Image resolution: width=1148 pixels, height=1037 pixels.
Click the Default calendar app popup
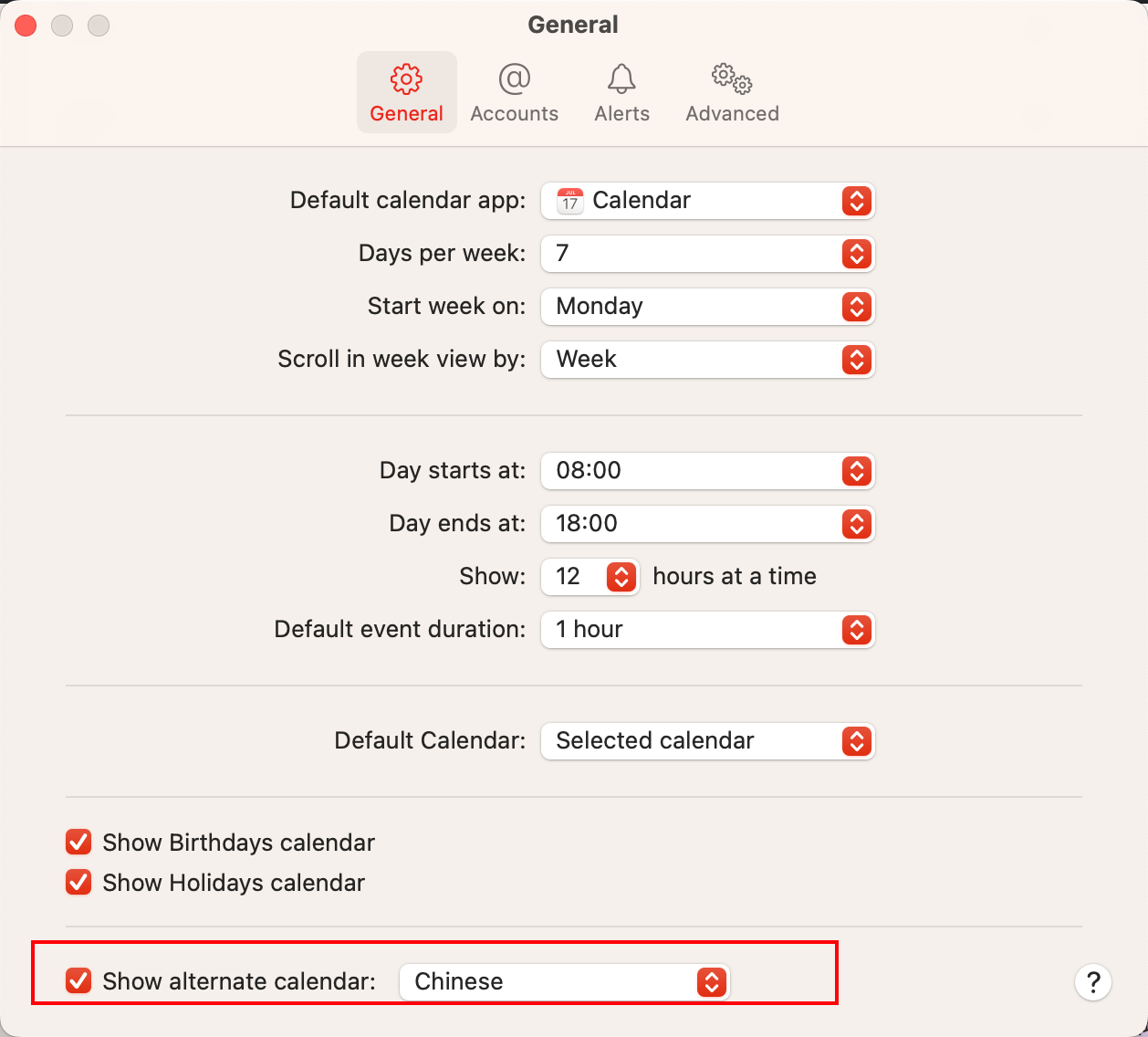707,201
